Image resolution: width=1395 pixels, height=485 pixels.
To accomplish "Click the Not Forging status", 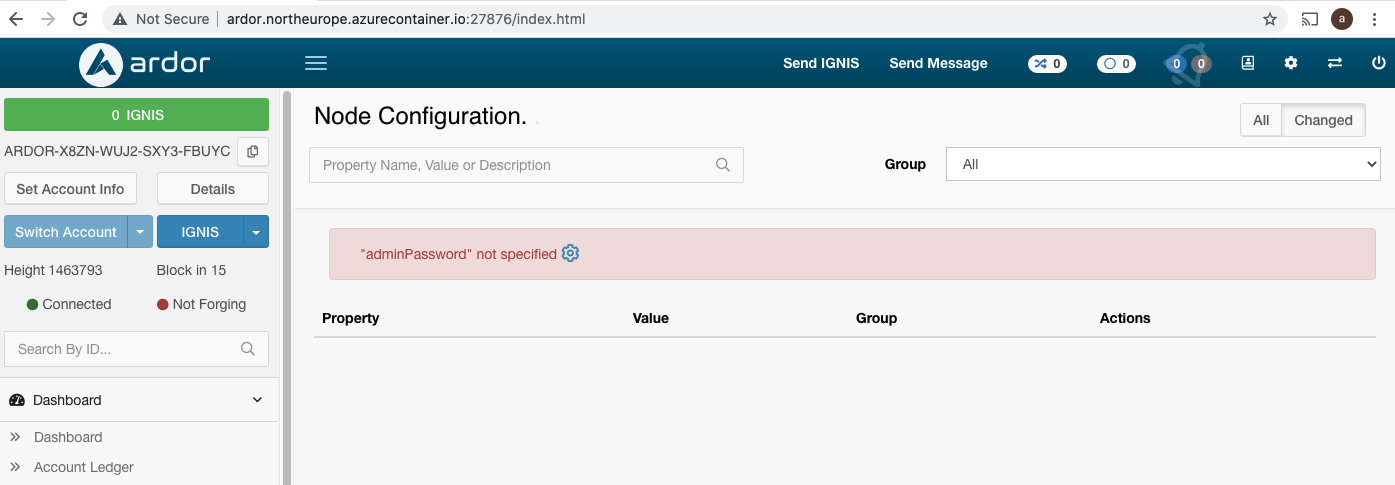I will 201,304.
